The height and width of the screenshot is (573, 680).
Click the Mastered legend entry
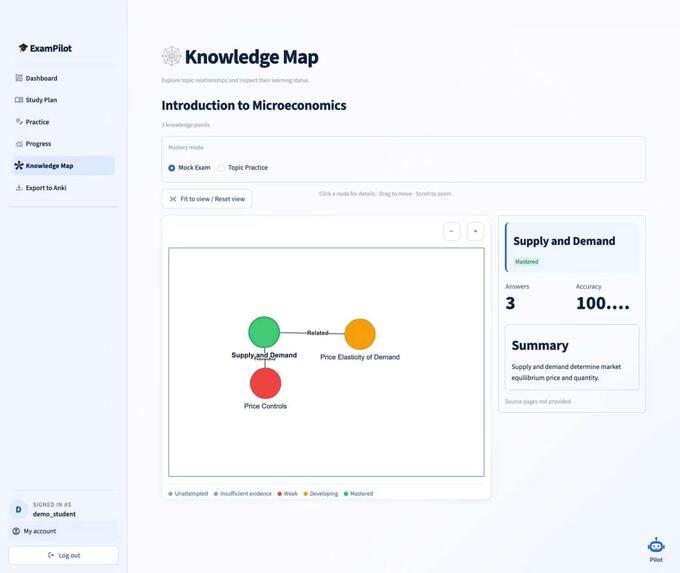tap(358, 494)
